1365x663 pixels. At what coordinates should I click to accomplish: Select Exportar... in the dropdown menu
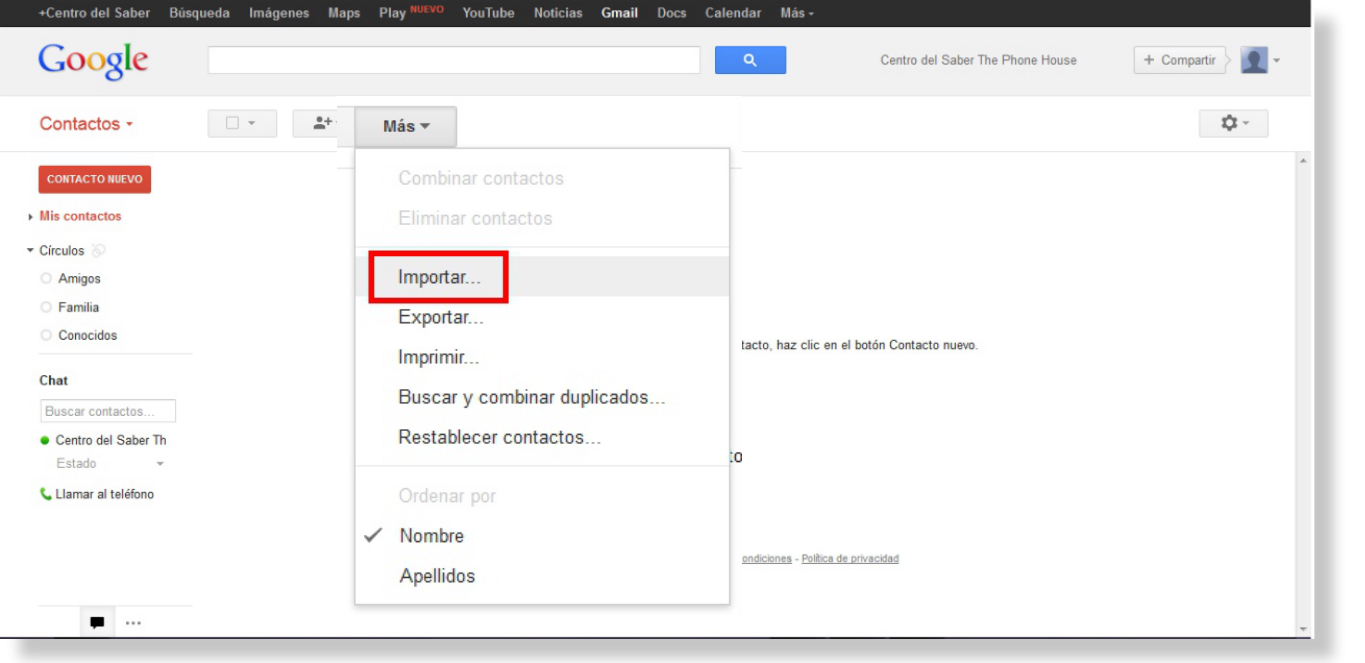click(x=441, y=317)
